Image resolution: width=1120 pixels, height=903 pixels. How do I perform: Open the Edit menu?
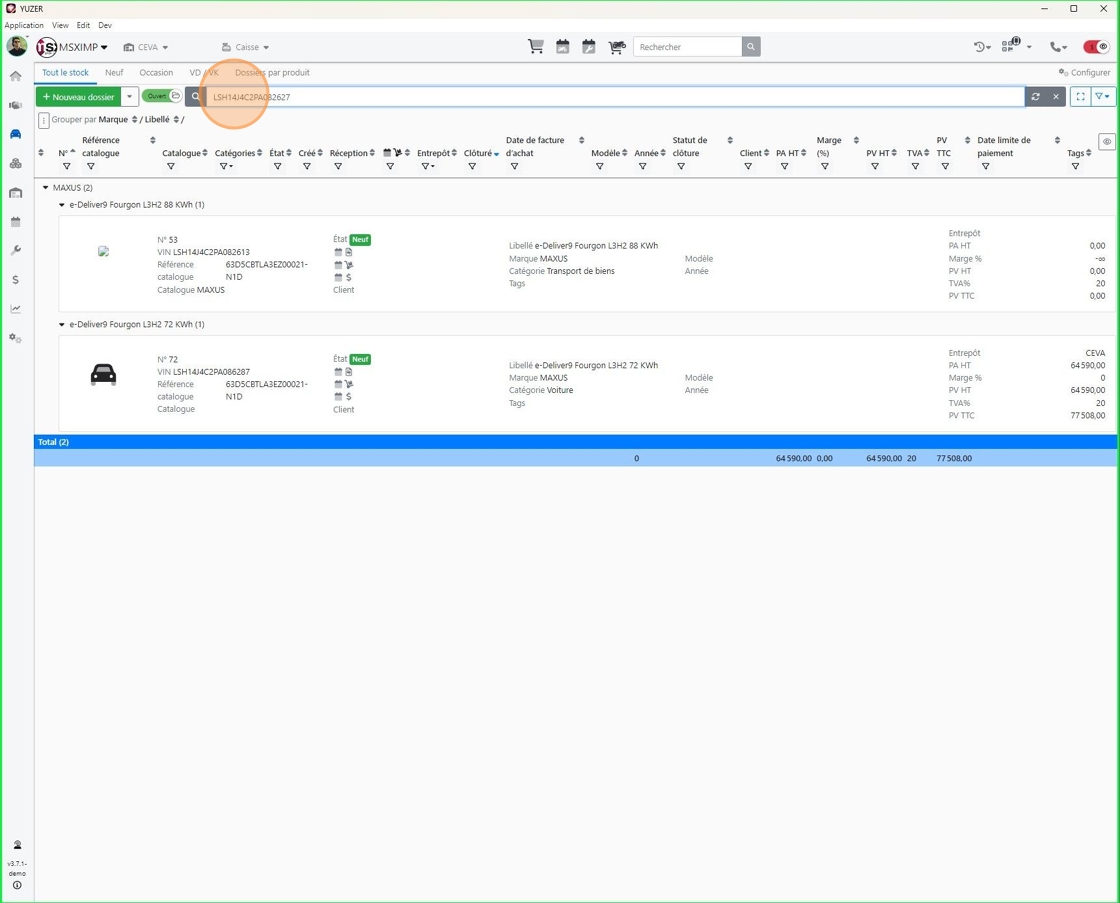[x=84, y=25]
